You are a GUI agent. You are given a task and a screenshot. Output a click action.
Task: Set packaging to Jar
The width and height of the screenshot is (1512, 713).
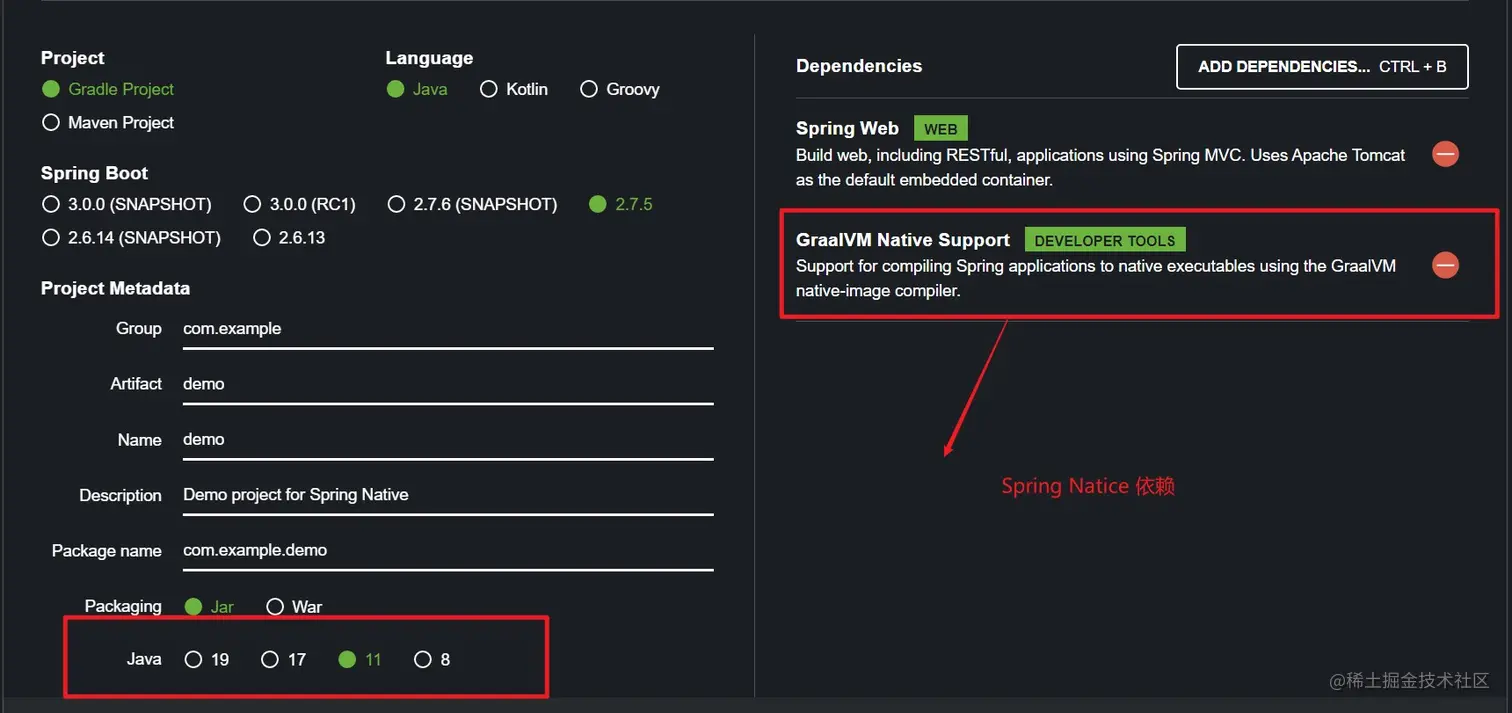tap(209, 606)
